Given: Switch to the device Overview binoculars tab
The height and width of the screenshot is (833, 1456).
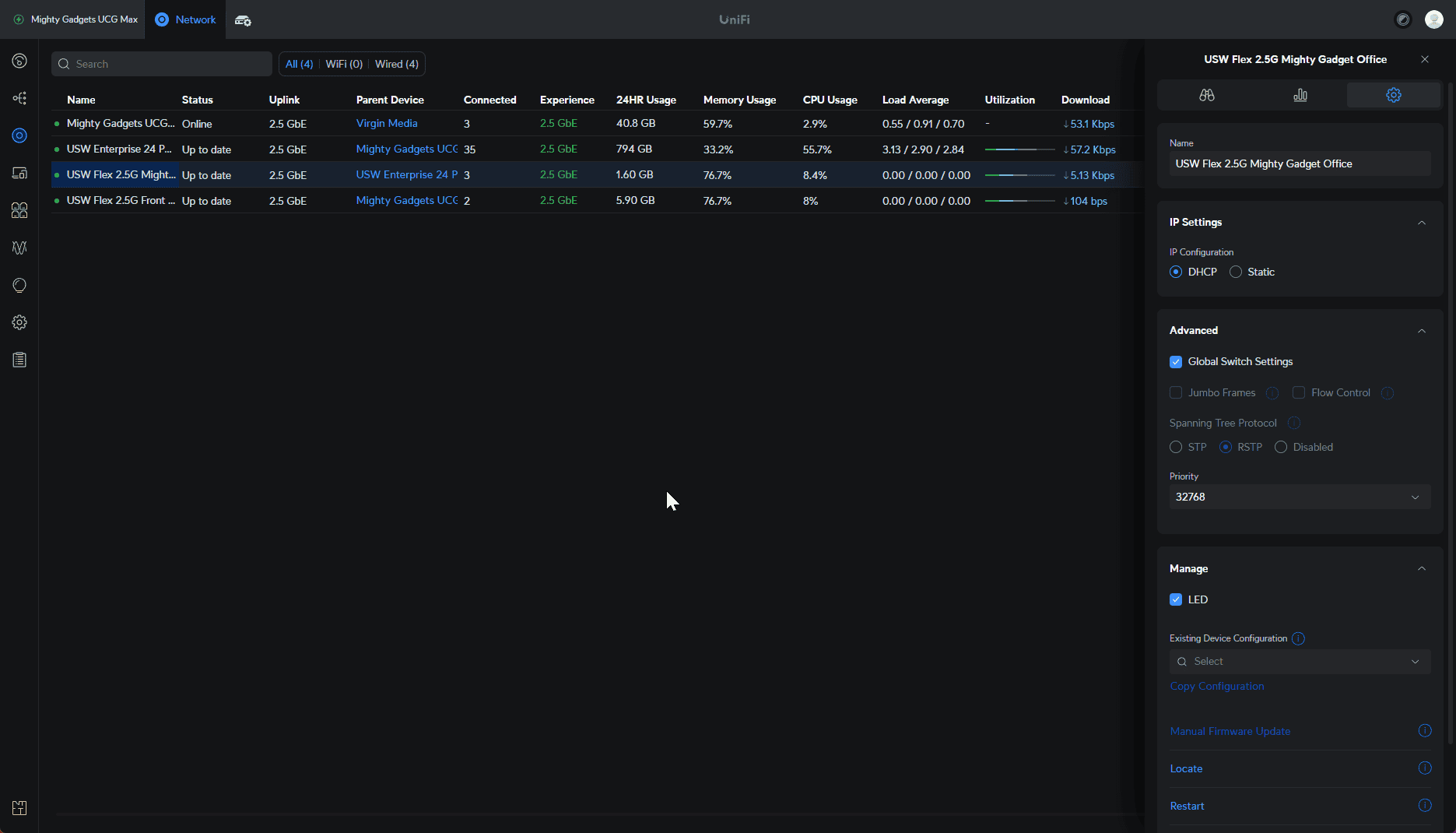Looking at the screenshot, I should [x=1207, y=95].
